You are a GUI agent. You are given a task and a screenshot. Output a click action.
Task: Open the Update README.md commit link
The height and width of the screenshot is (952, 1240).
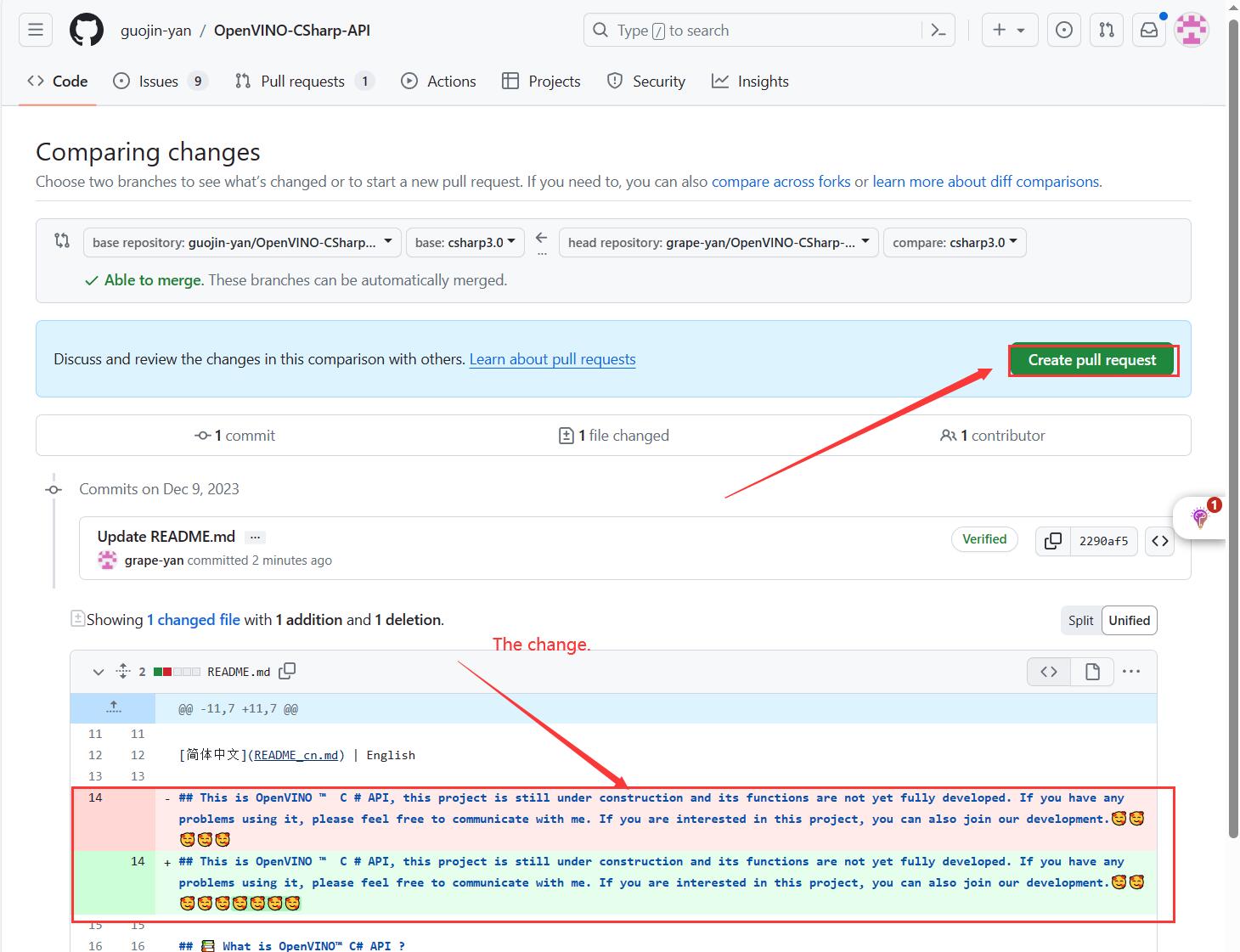166,537
